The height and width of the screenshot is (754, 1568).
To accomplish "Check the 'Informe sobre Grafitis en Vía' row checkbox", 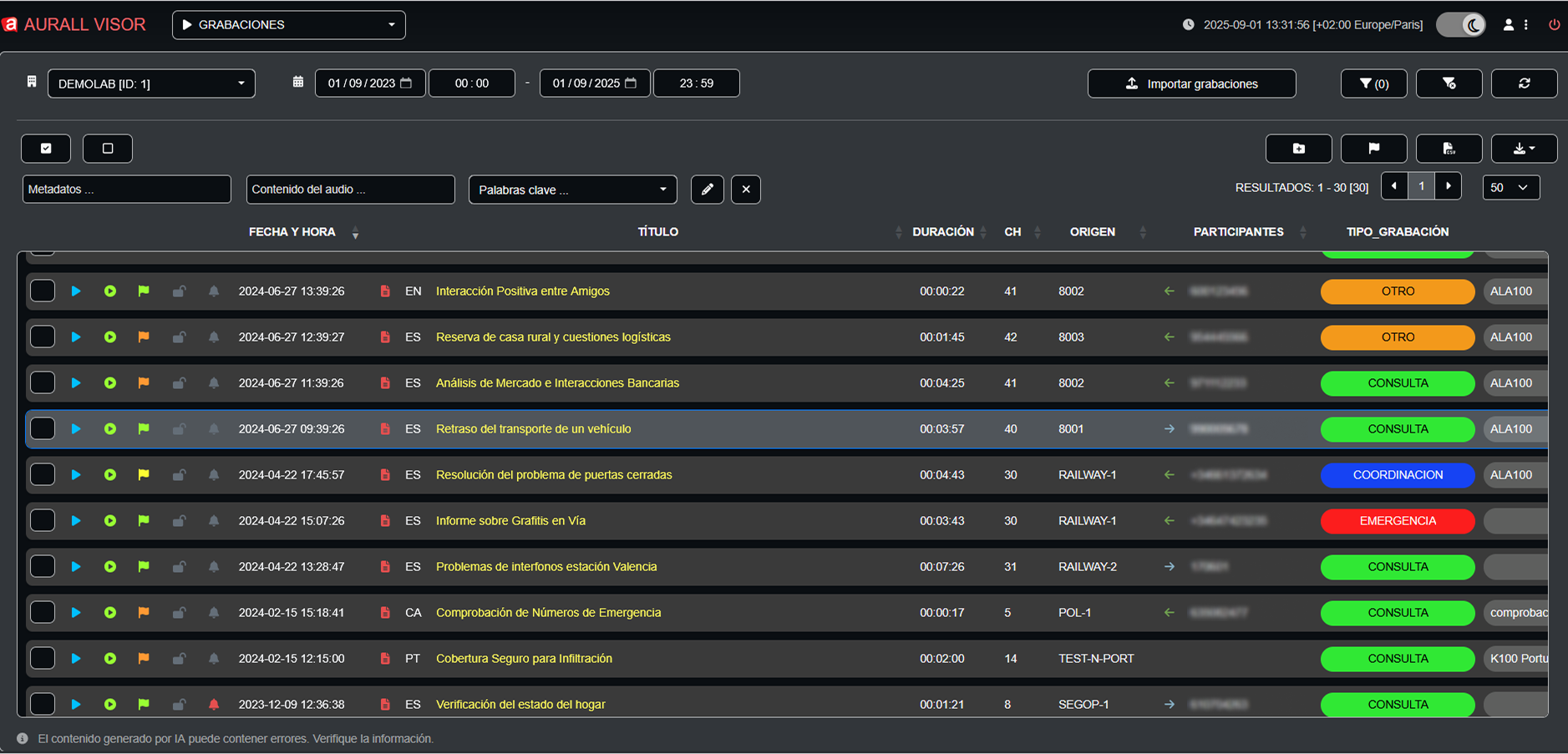I will tap(43, 521).
